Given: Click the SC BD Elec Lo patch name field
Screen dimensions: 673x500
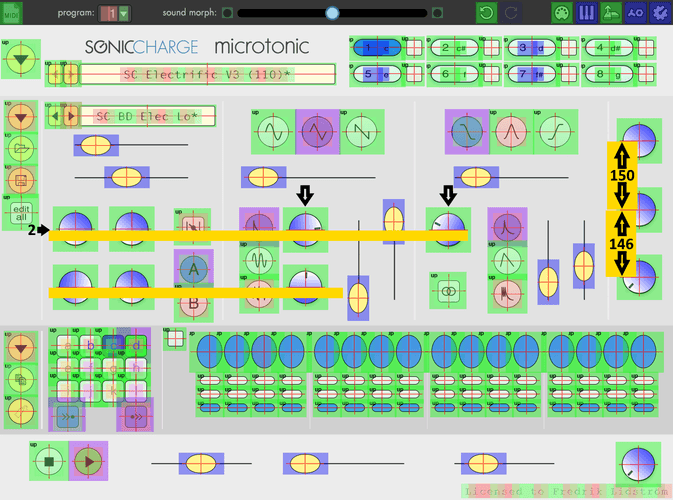Looking at the screenshot, I should coord(147,116).
